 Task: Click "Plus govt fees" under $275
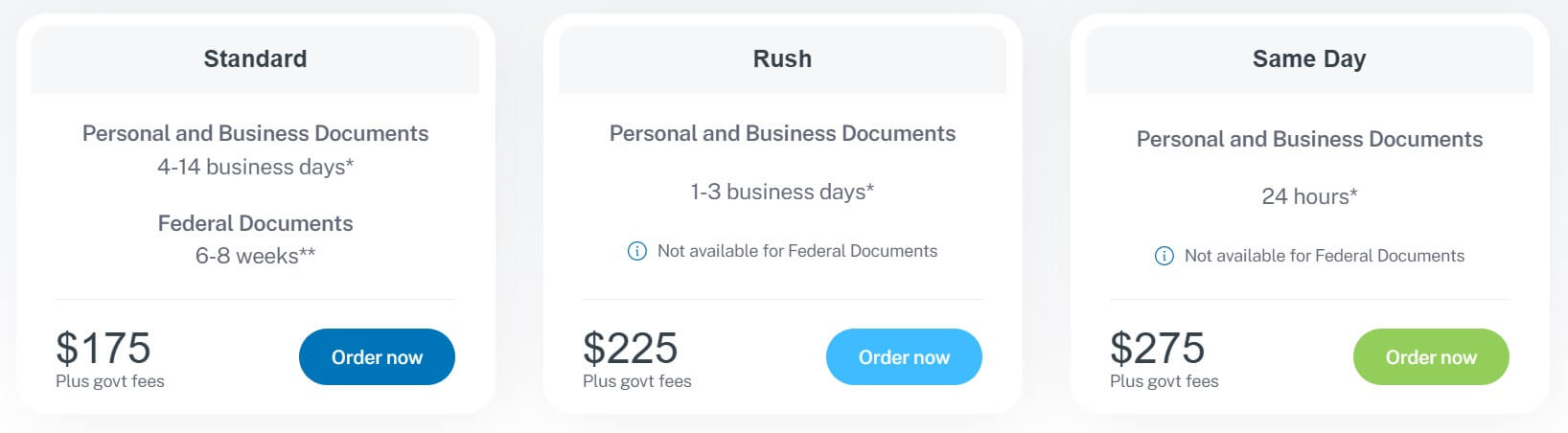[x=1164, y=381]
